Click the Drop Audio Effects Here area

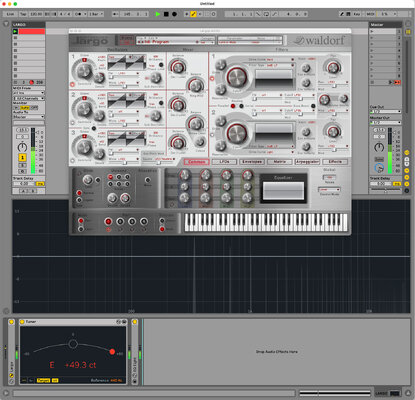coord(277,352)
